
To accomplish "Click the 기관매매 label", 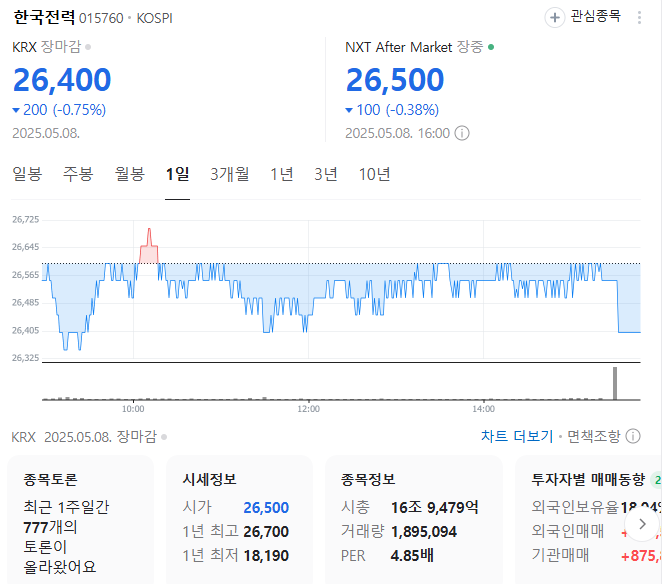I will pyautogui.click(x=560, y=555).
